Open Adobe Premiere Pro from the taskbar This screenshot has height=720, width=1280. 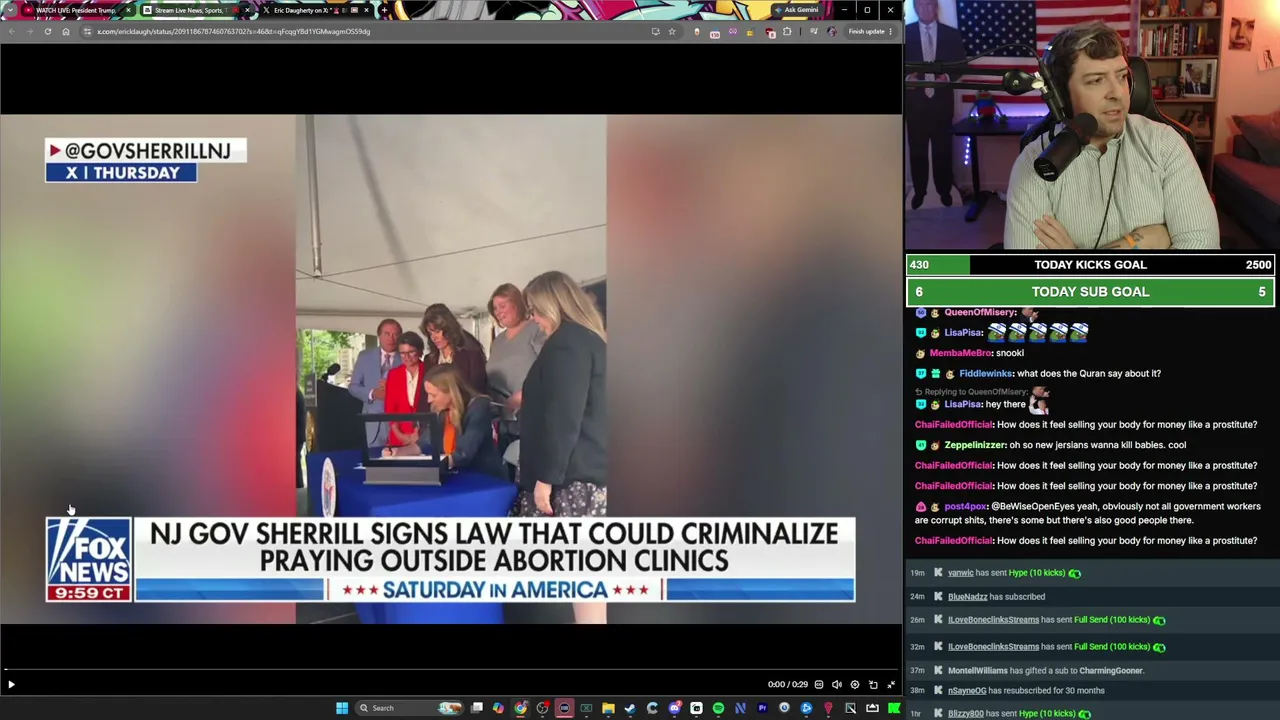(762, 708)
